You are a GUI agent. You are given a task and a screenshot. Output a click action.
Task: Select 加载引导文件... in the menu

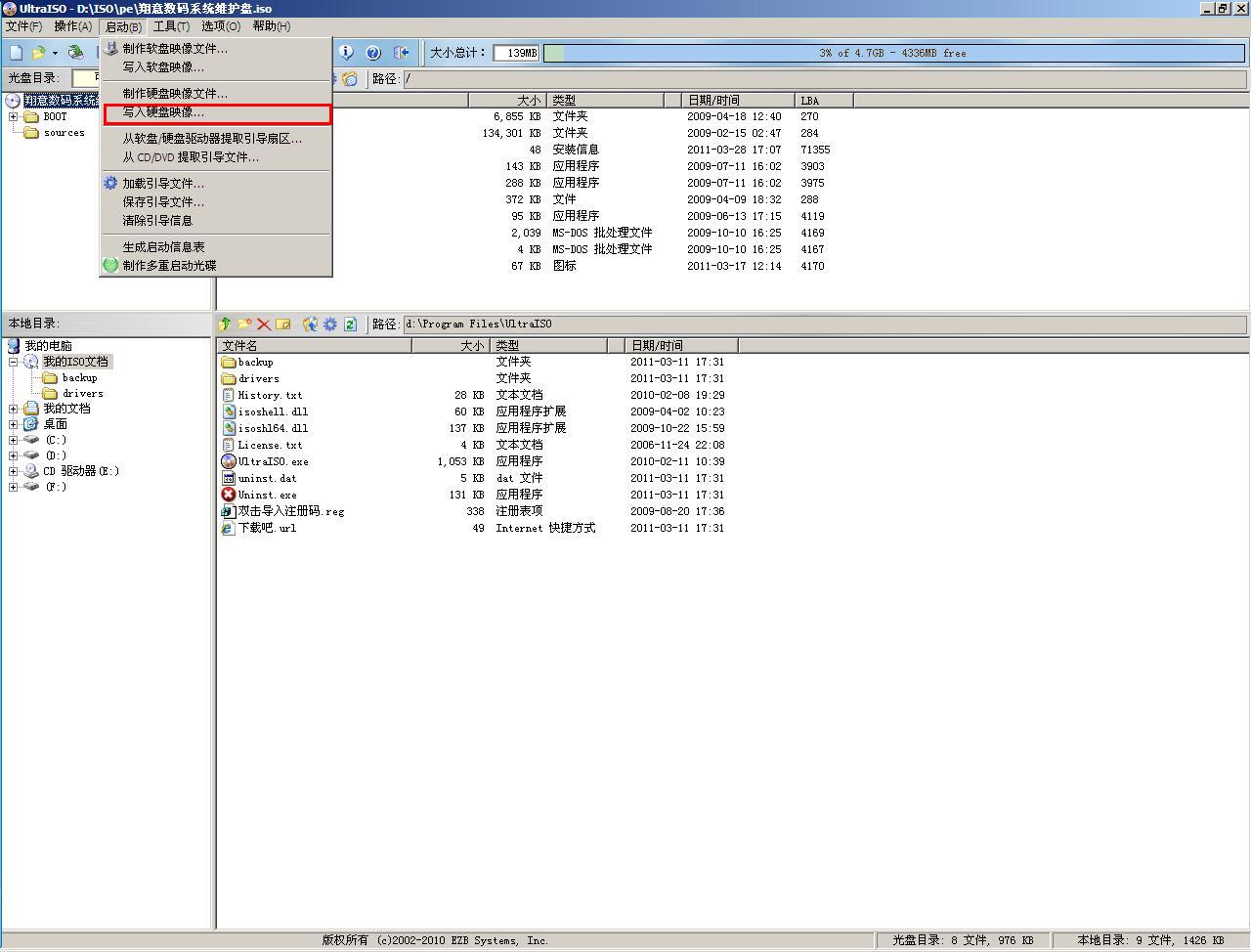pos(217,184)
